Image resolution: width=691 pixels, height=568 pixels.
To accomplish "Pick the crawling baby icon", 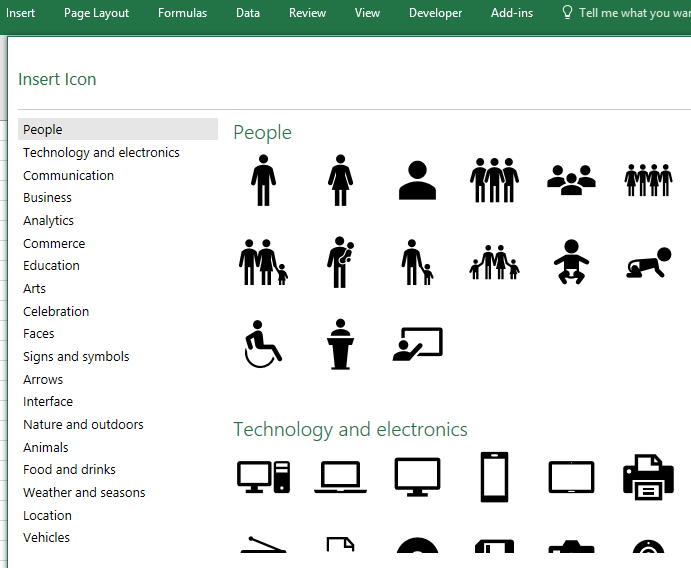I will click(x=648, y=262).
